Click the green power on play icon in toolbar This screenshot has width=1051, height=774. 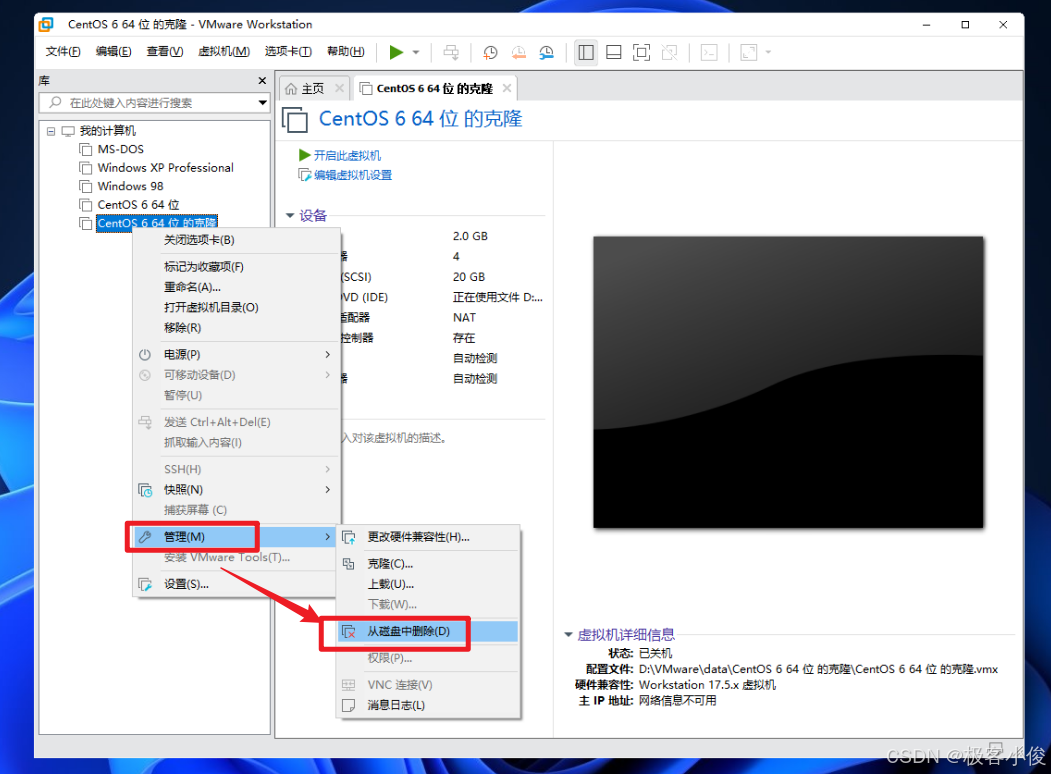[396, 52]
